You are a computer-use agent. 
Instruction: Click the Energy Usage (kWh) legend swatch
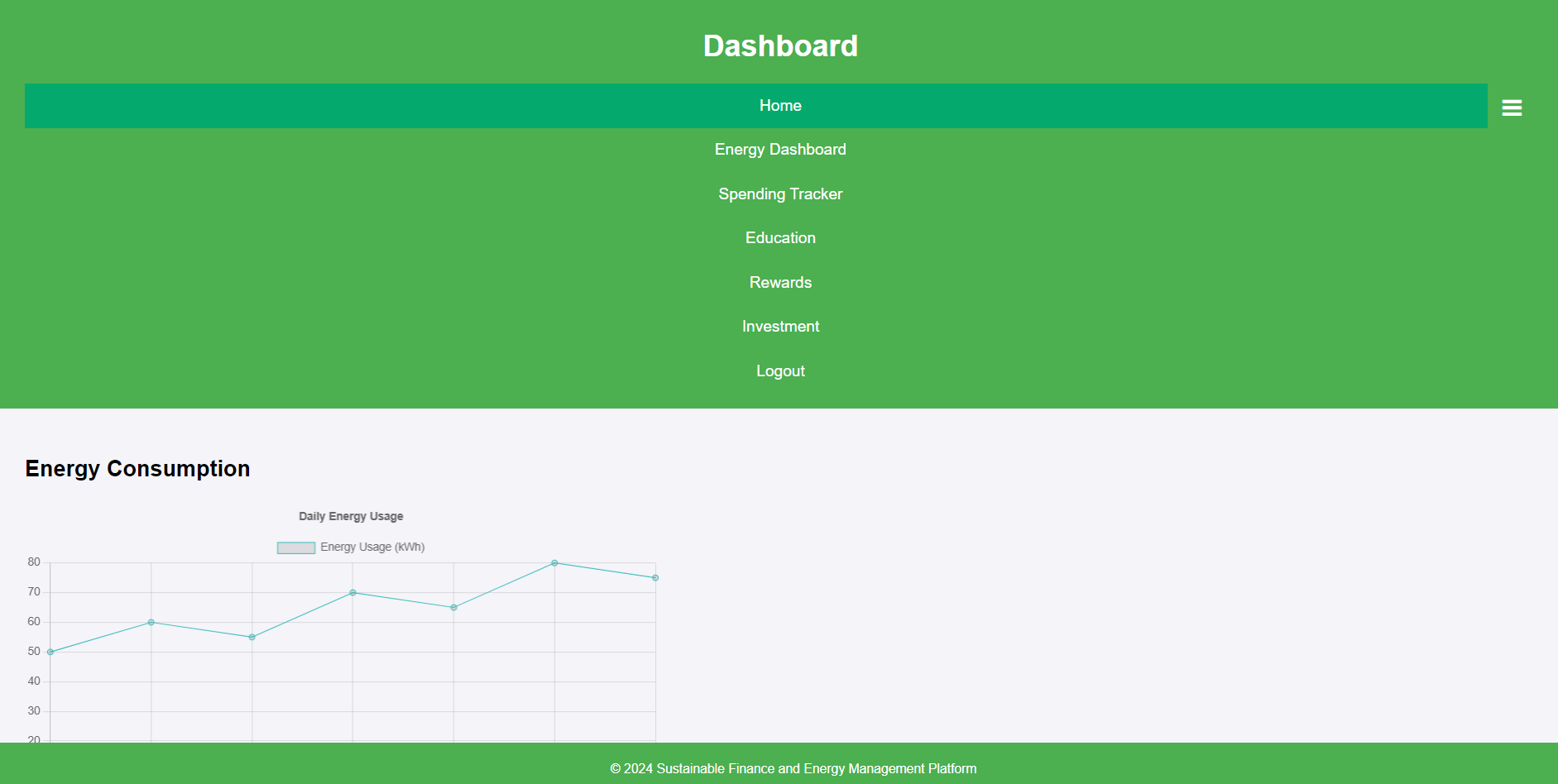tap(295, 547)
